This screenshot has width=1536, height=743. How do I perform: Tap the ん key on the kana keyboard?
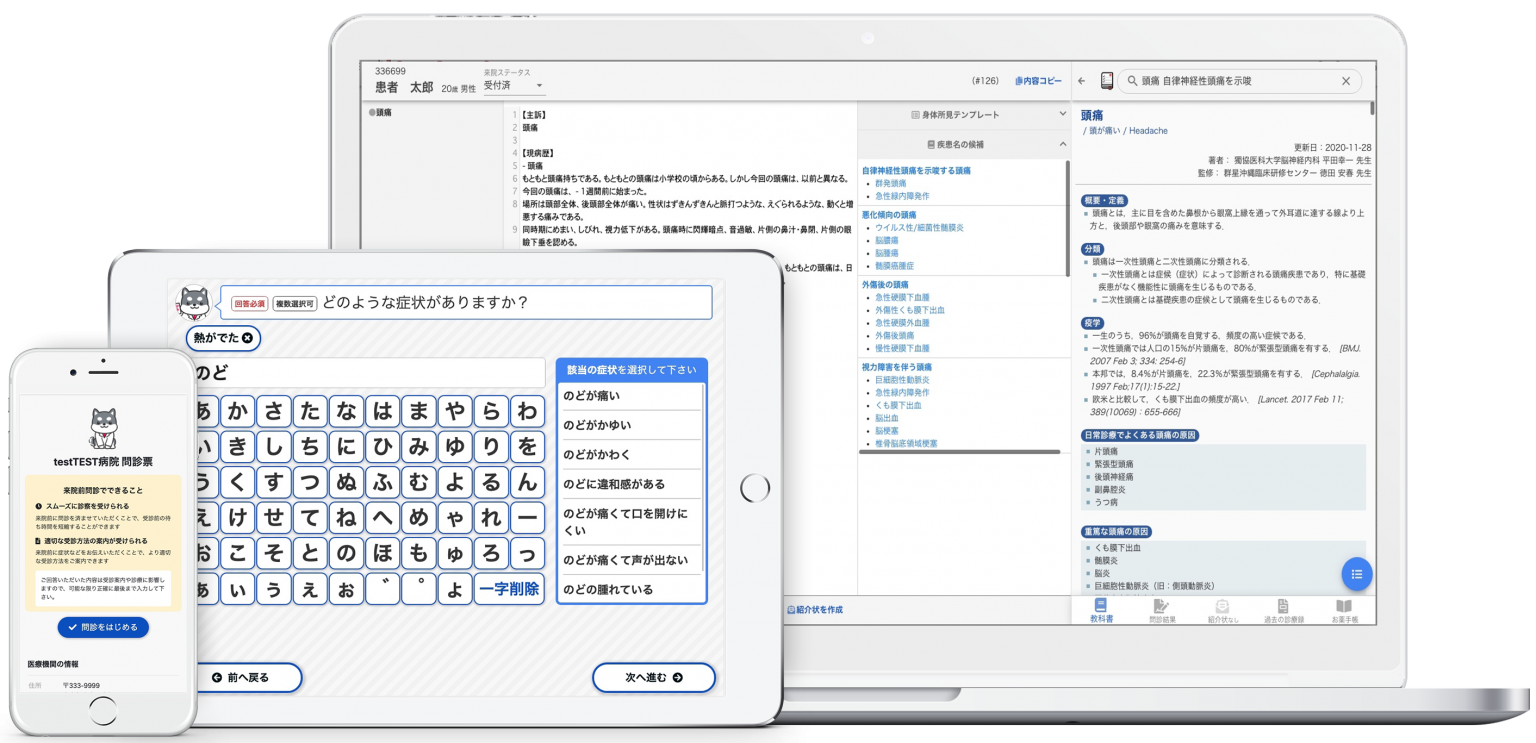click(527, 482)
